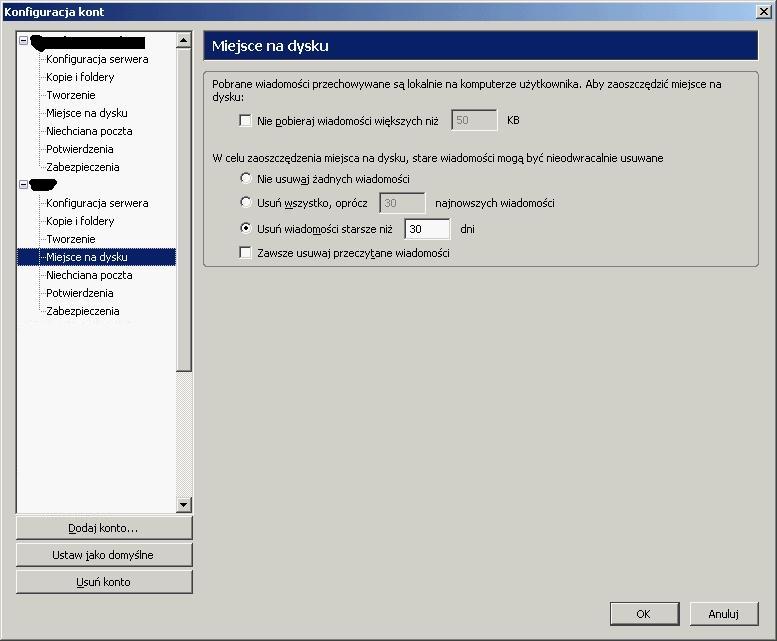
Task: Open Niechciana poczta under second account
Action: pyautogui.click(x=89, y=275)
